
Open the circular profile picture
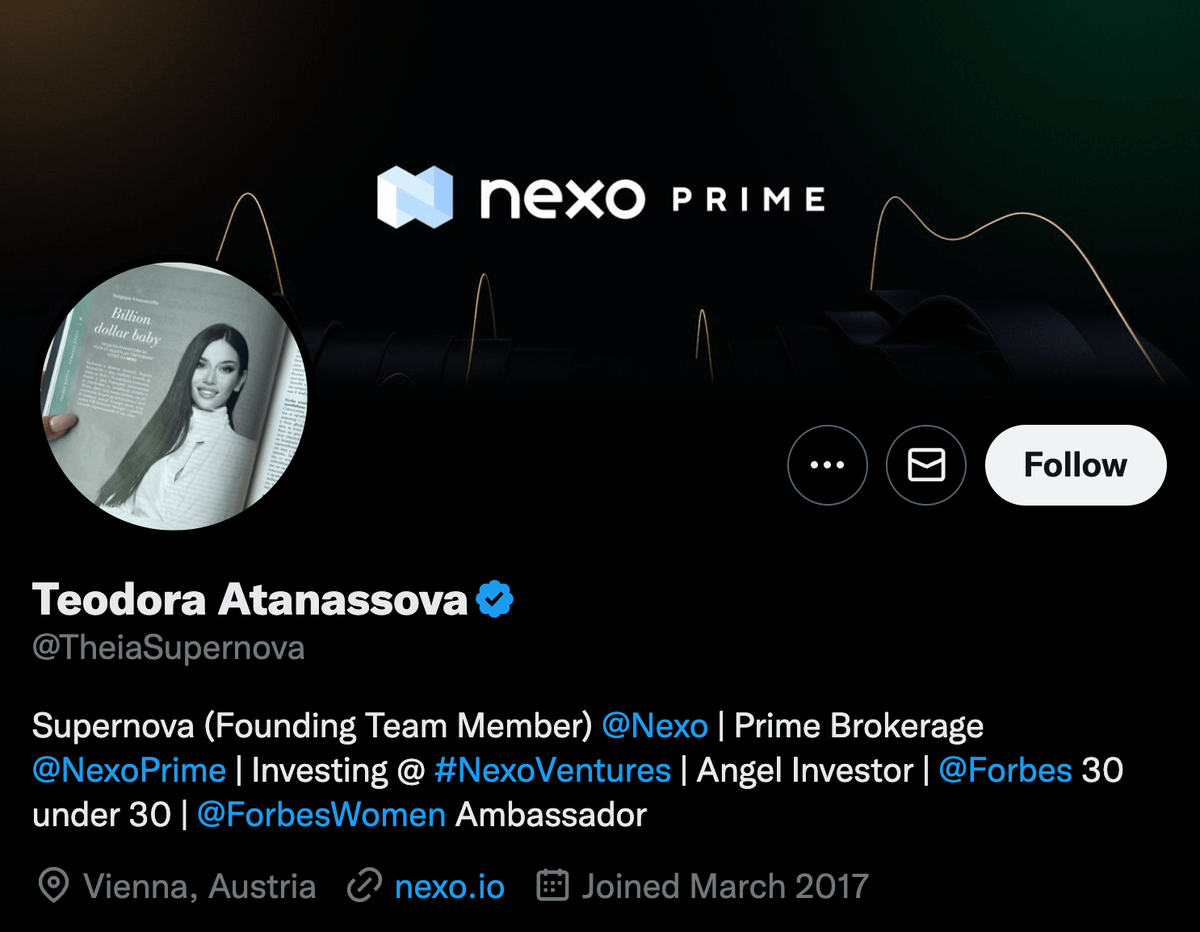[174, 396]
